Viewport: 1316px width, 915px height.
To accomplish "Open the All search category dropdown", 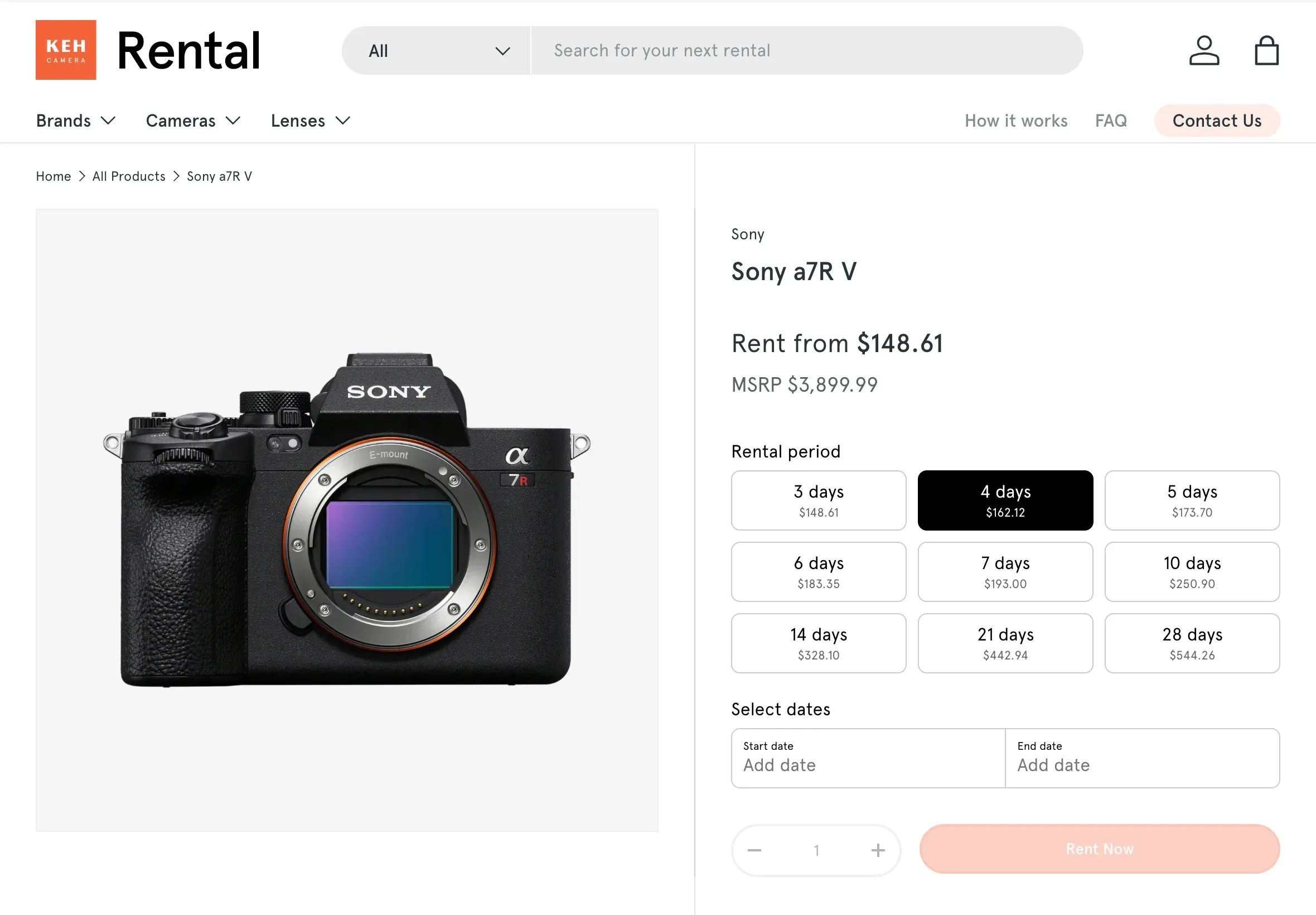I will click(436, 50).
